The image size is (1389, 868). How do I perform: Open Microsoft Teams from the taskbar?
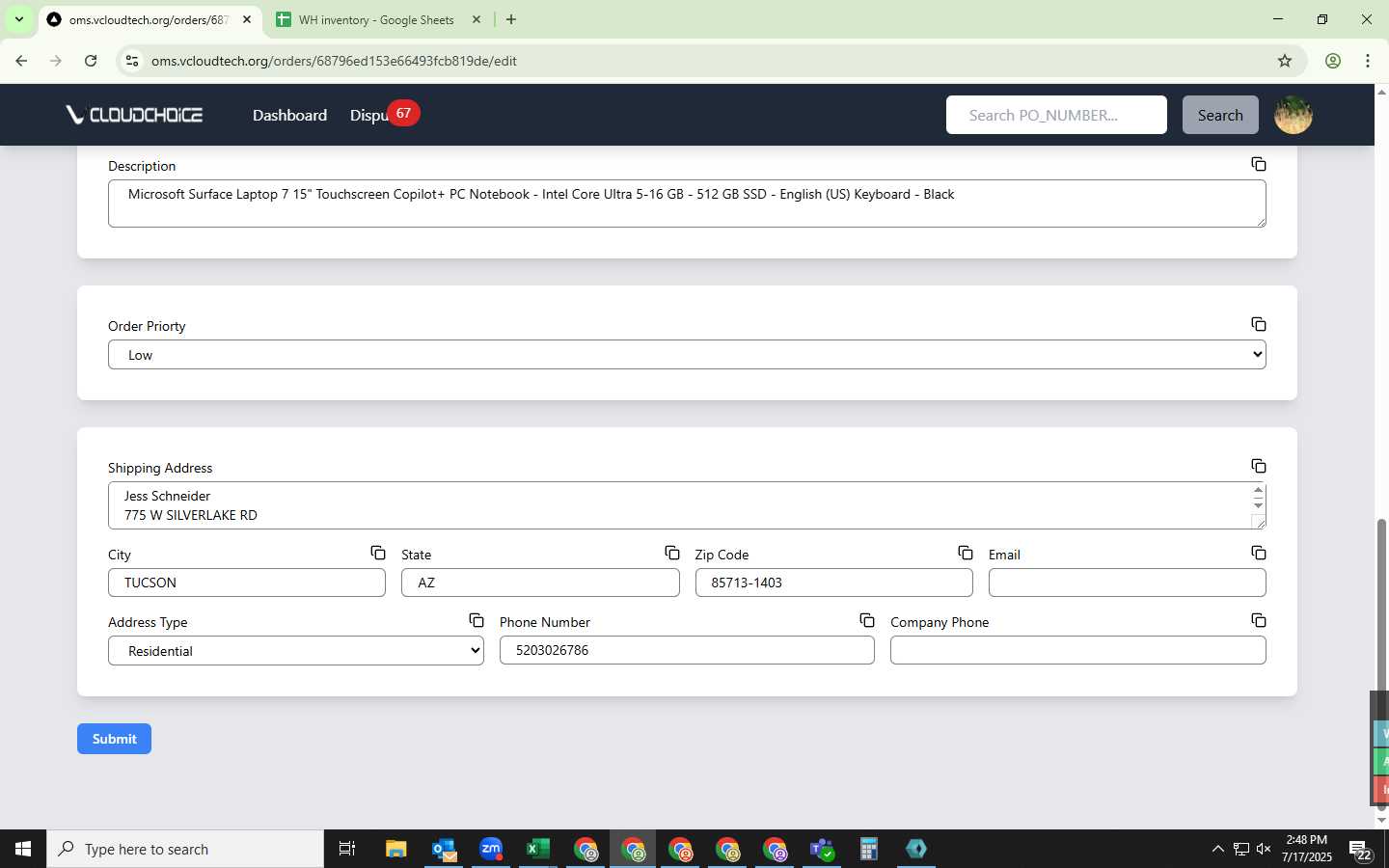tap(822, 850)
